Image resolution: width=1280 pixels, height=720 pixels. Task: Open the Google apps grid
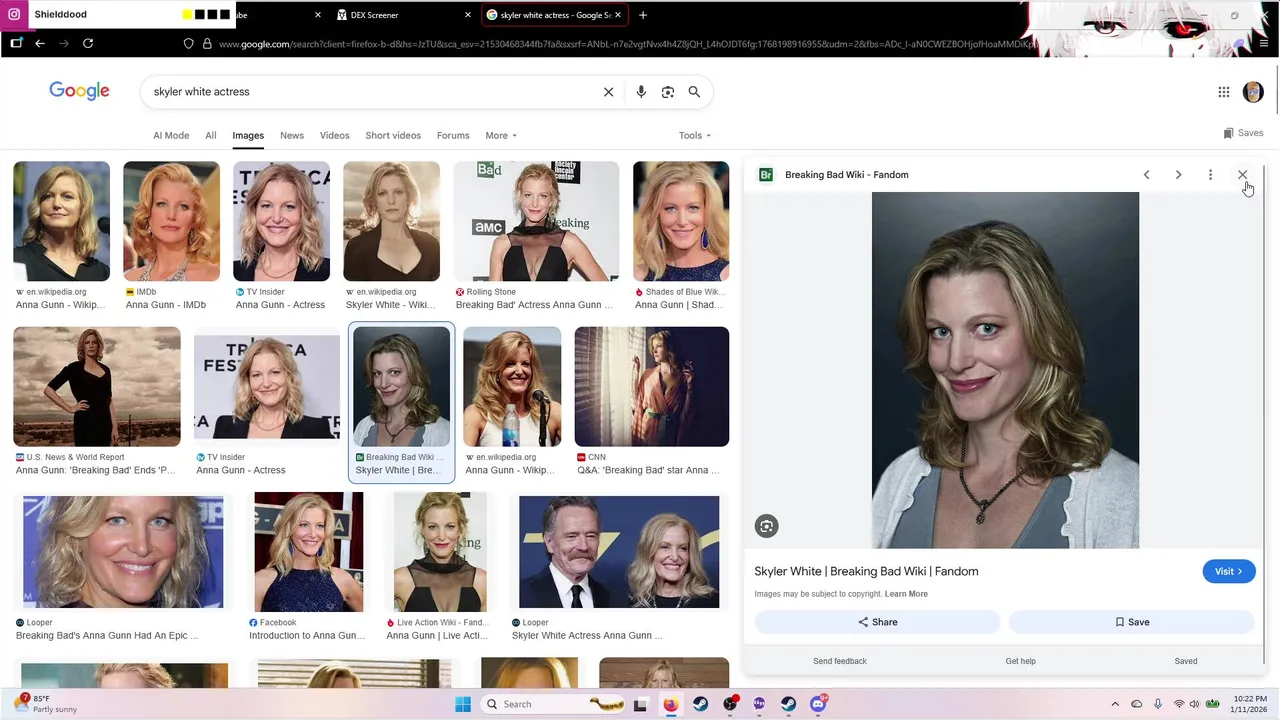click(x=1224, y=92)
